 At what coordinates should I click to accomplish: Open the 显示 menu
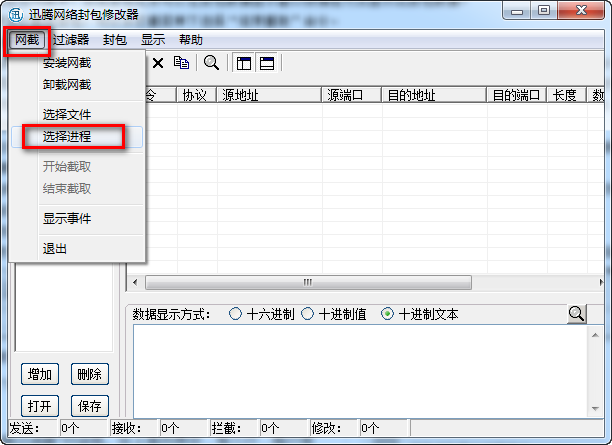(153, 40)
